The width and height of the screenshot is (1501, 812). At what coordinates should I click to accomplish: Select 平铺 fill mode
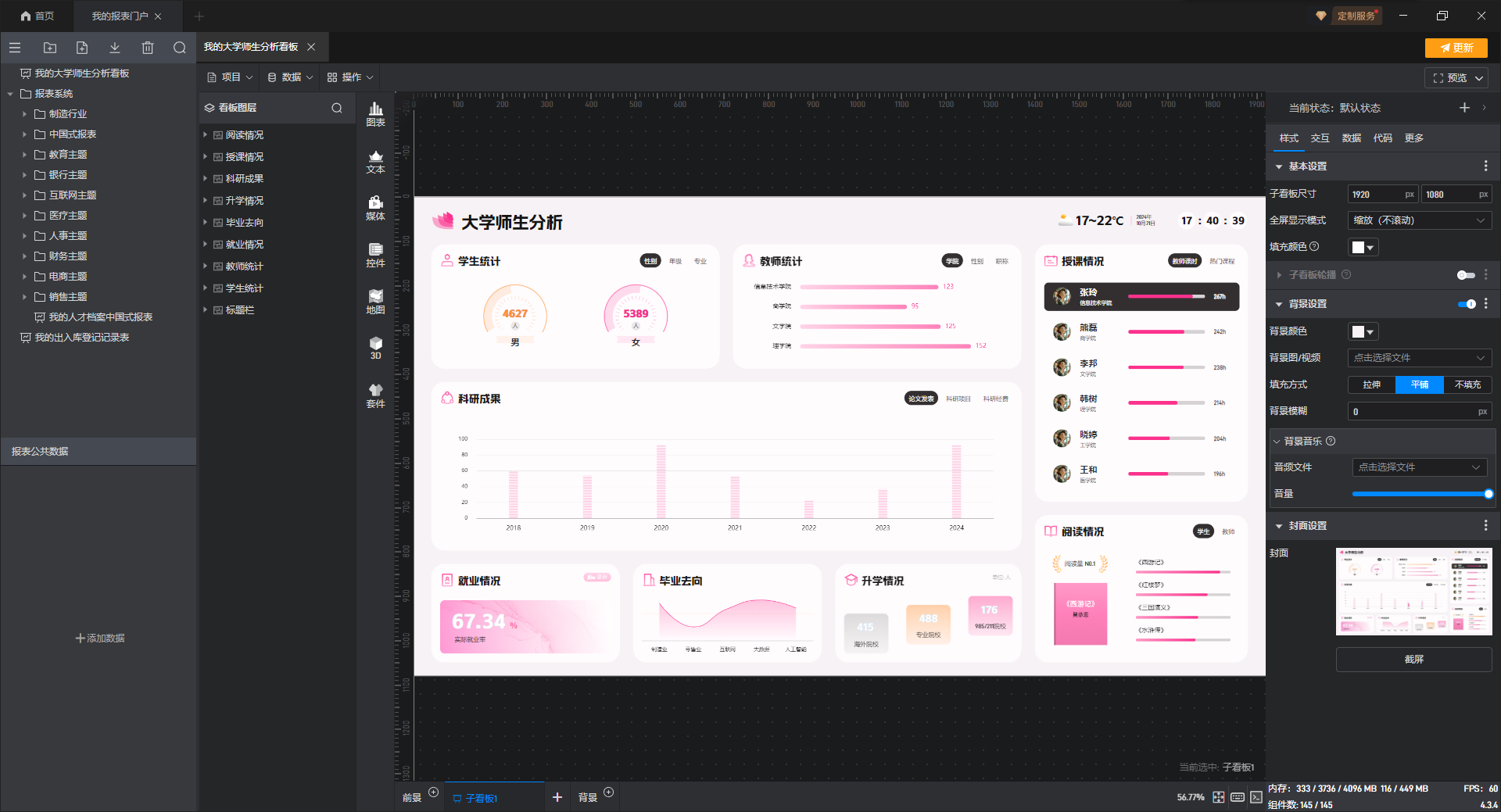[x=1420, y=385]
